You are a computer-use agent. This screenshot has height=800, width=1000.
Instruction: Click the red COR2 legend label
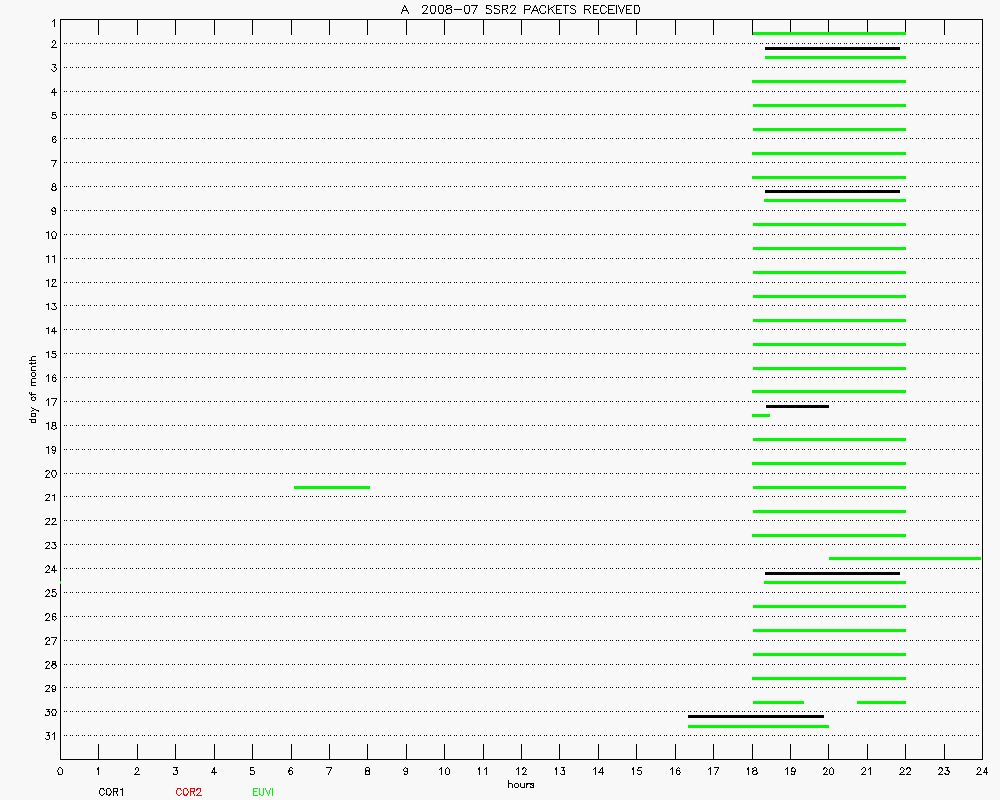point(188,792)
